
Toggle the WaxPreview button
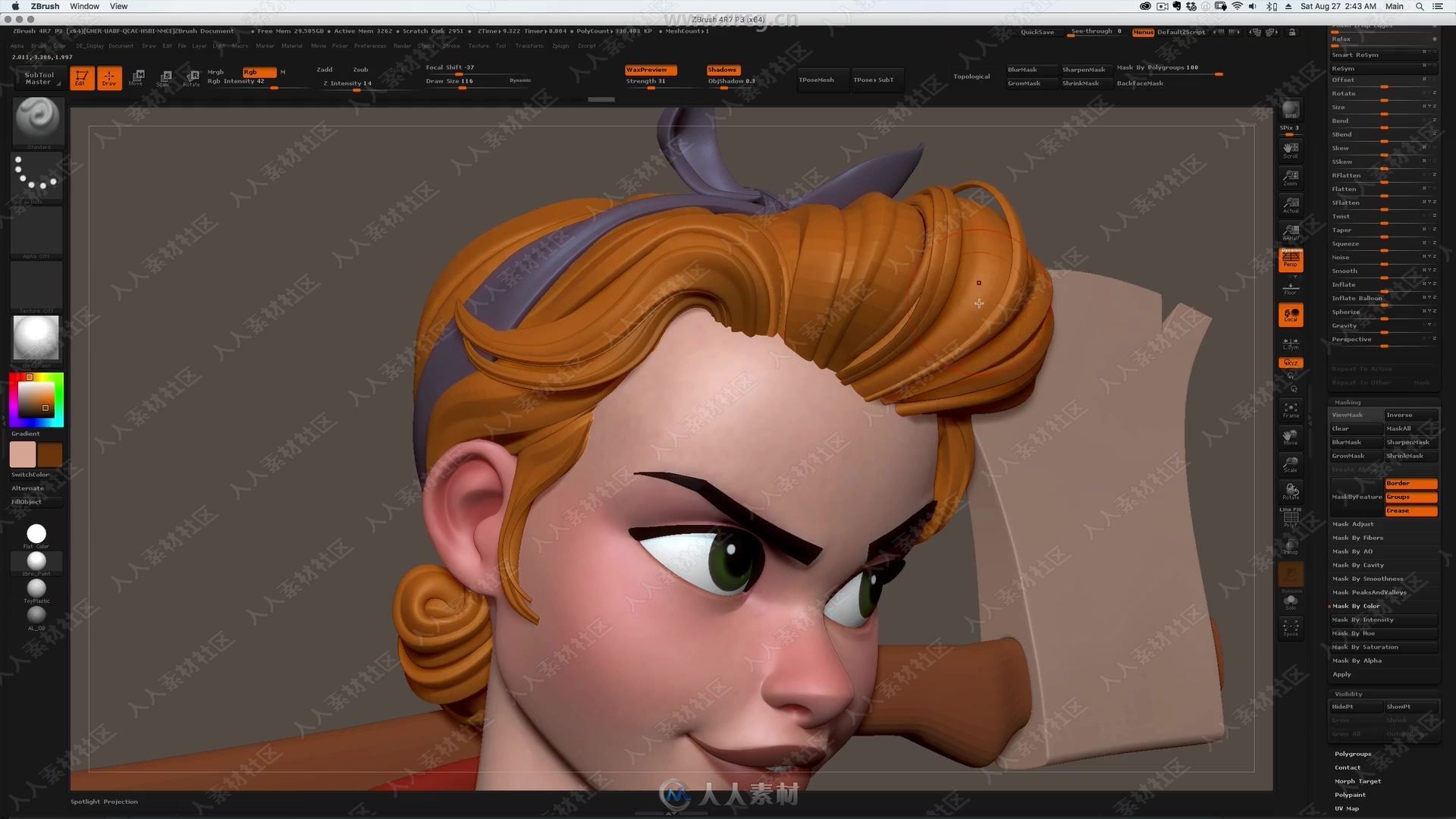click(x=651, y=70)
